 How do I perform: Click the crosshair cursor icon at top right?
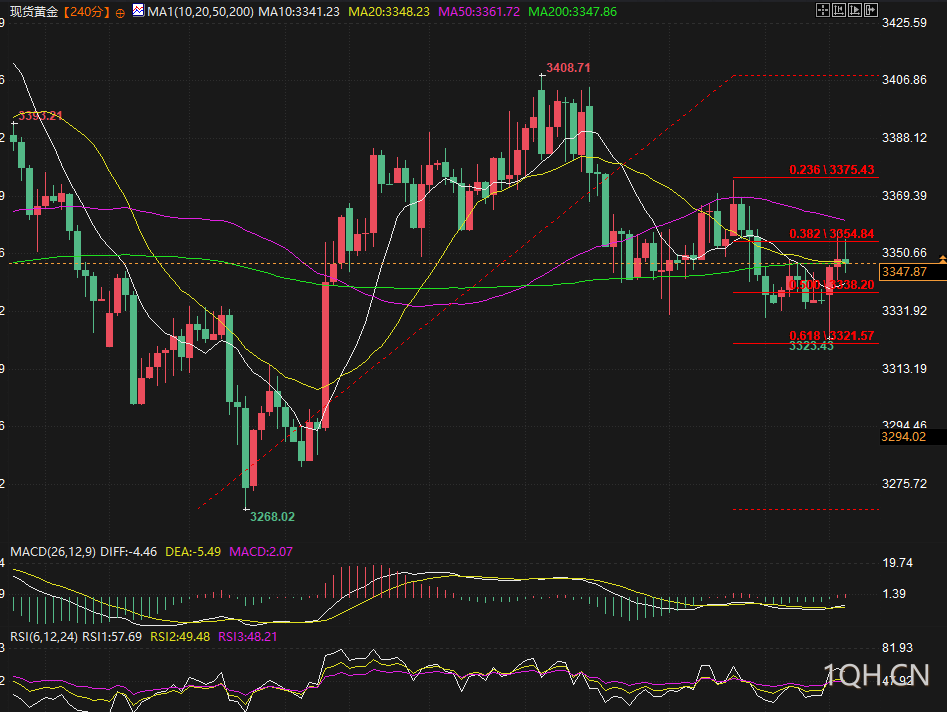point(823,10)
